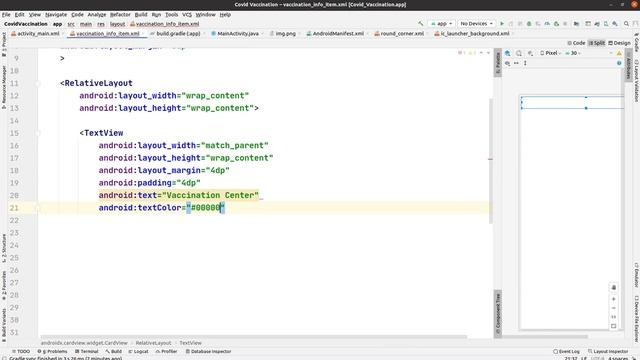Open the Event Log
Image resolution: width=640 pixels, height=360 pixels.
566,351
